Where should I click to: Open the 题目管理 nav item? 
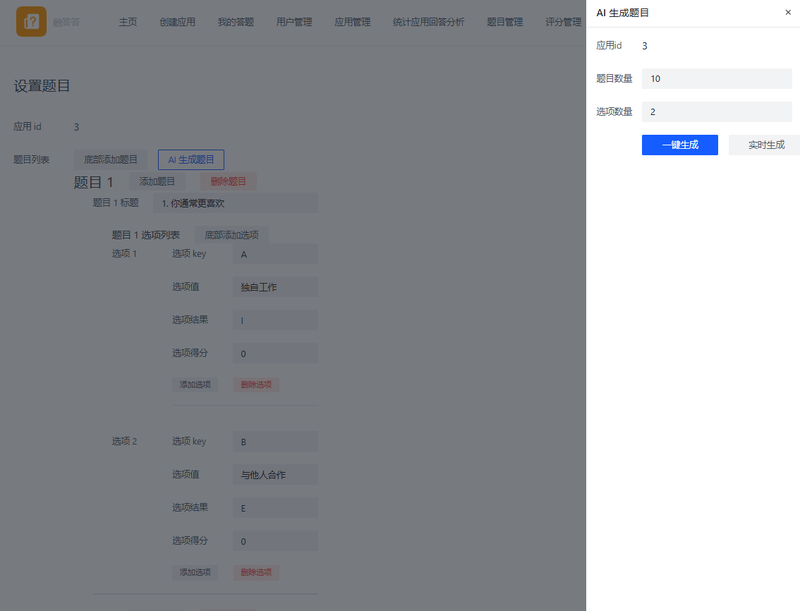(505, 22)
